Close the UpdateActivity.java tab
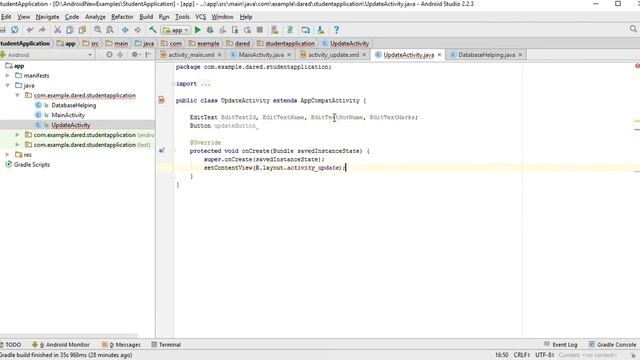640x360 pixels. tap(439, 55)
